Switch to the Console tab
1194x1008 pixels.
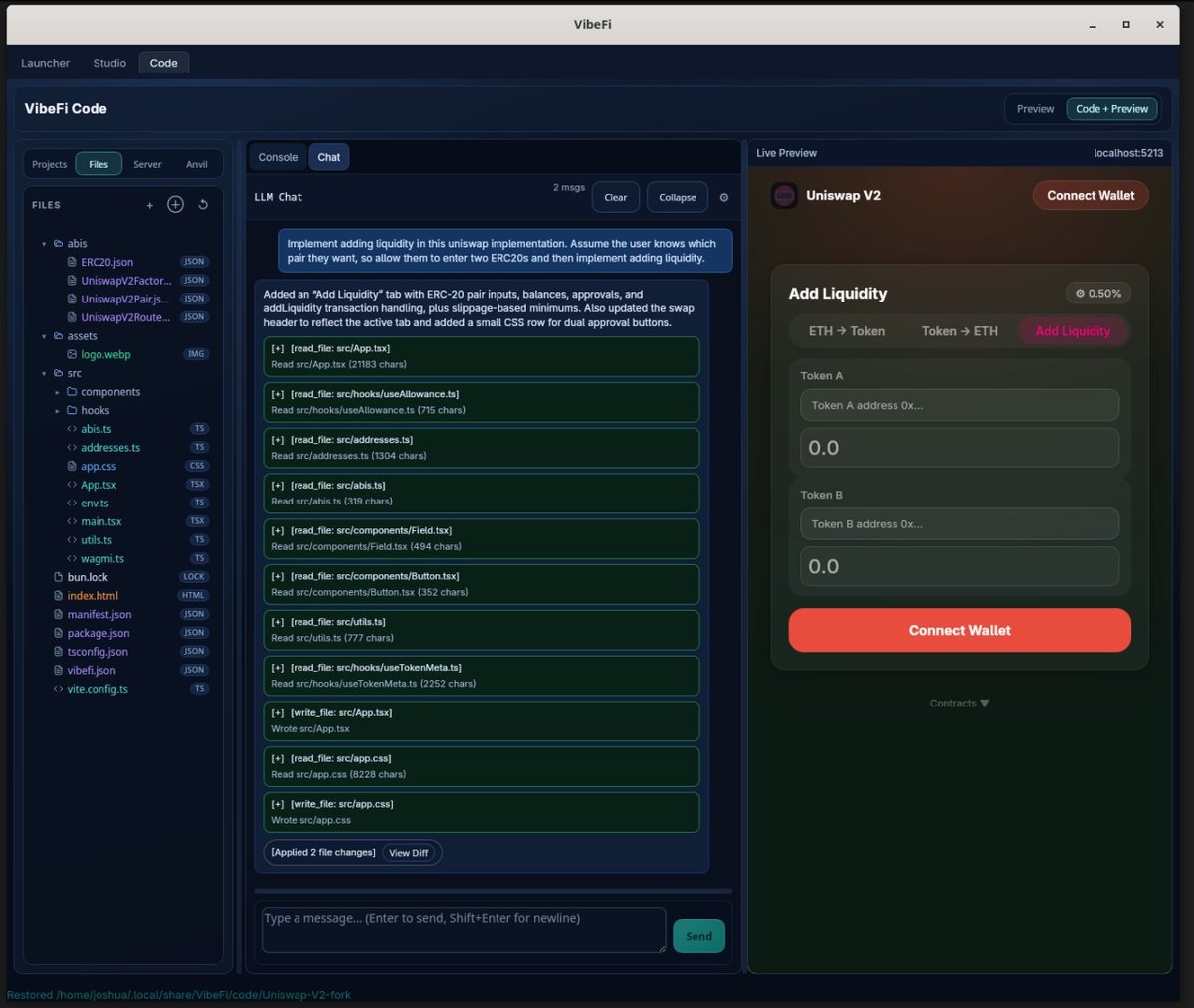coord(278,157)
